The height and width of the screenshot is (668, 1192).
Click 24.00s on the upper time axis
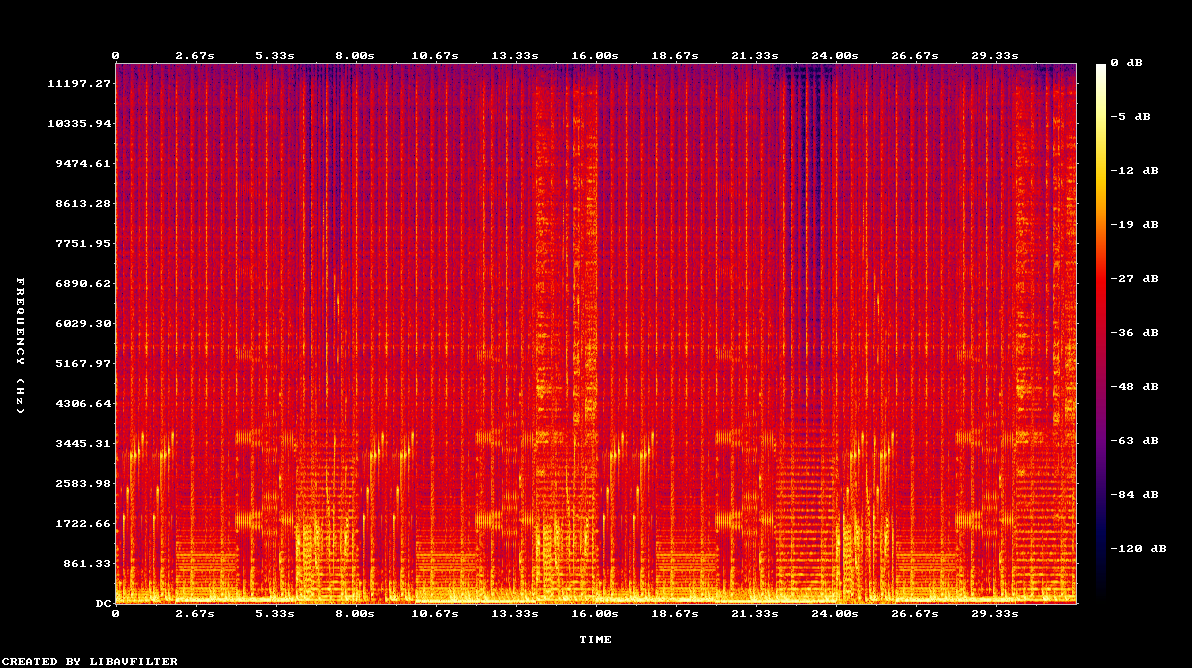835,56
